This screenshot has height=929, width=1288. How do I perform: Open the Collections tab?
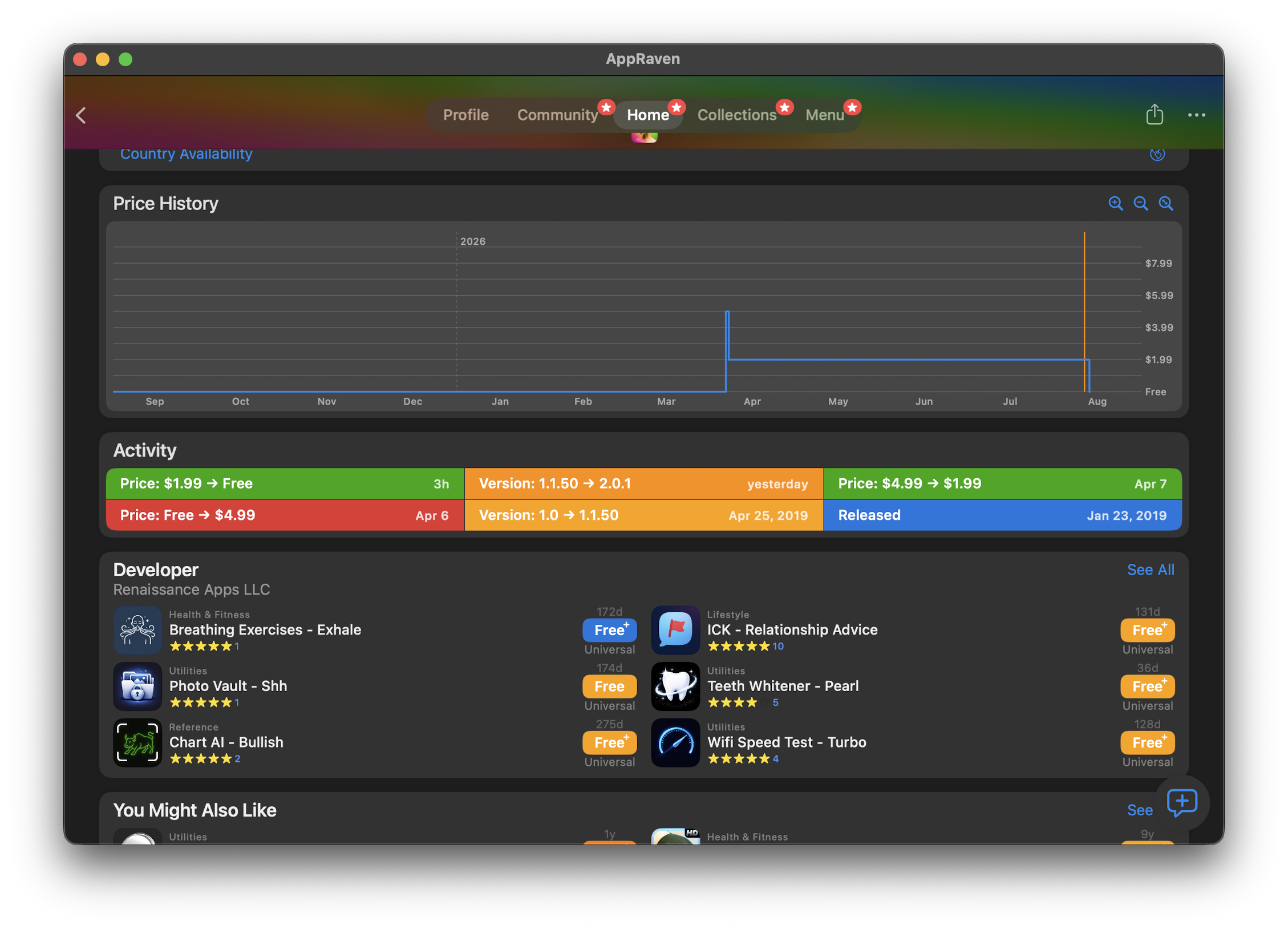736,115
